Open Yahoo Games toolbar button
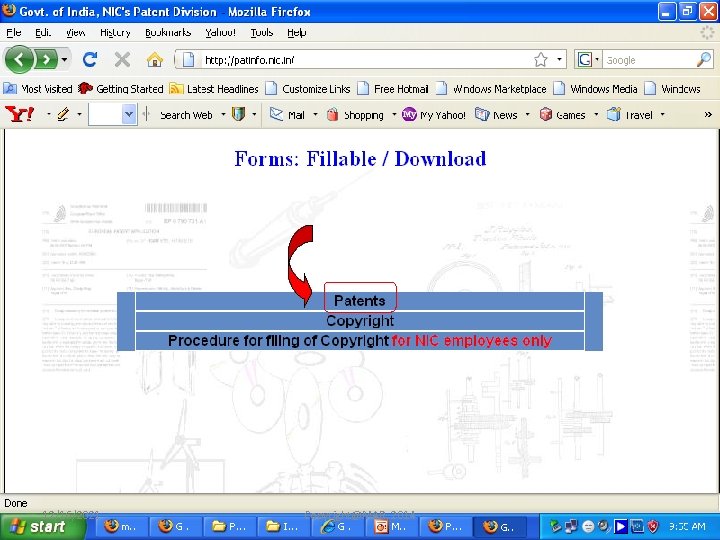The width and height of the screenshot is (720, 540). 562,115
